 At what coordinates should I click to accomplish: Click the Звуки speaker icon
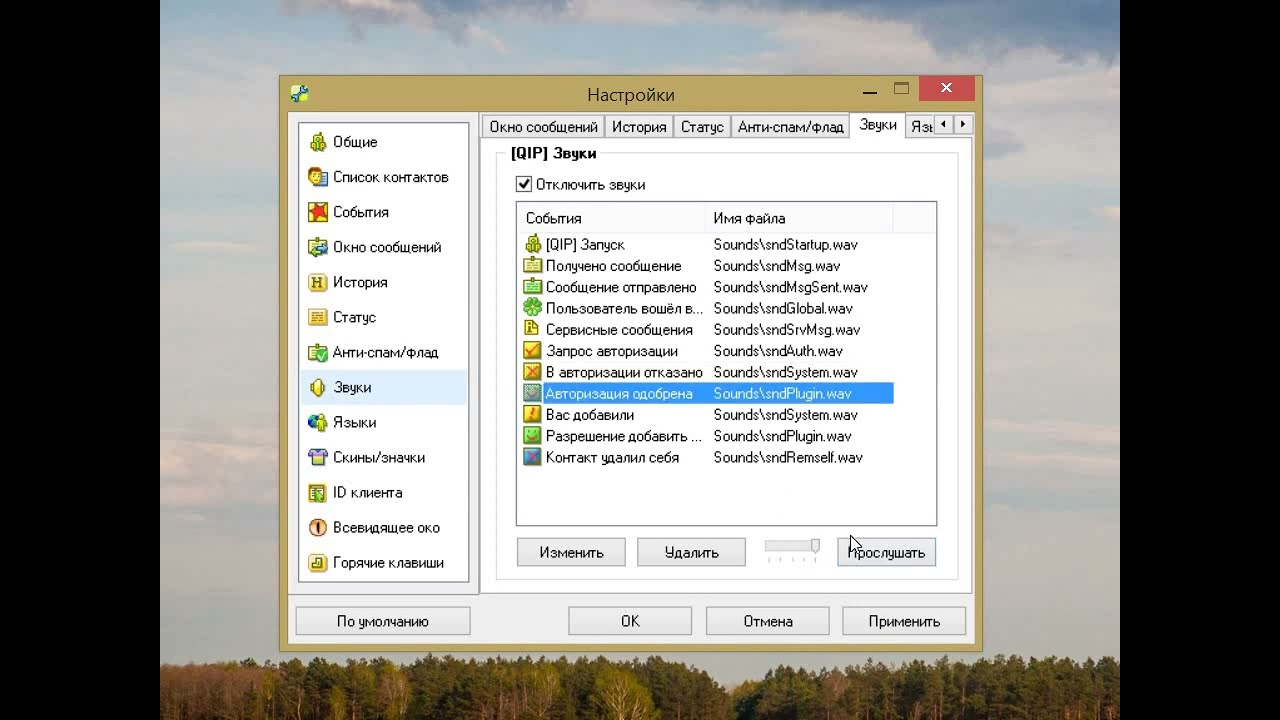pyautogui.click(x=317, y=387)
